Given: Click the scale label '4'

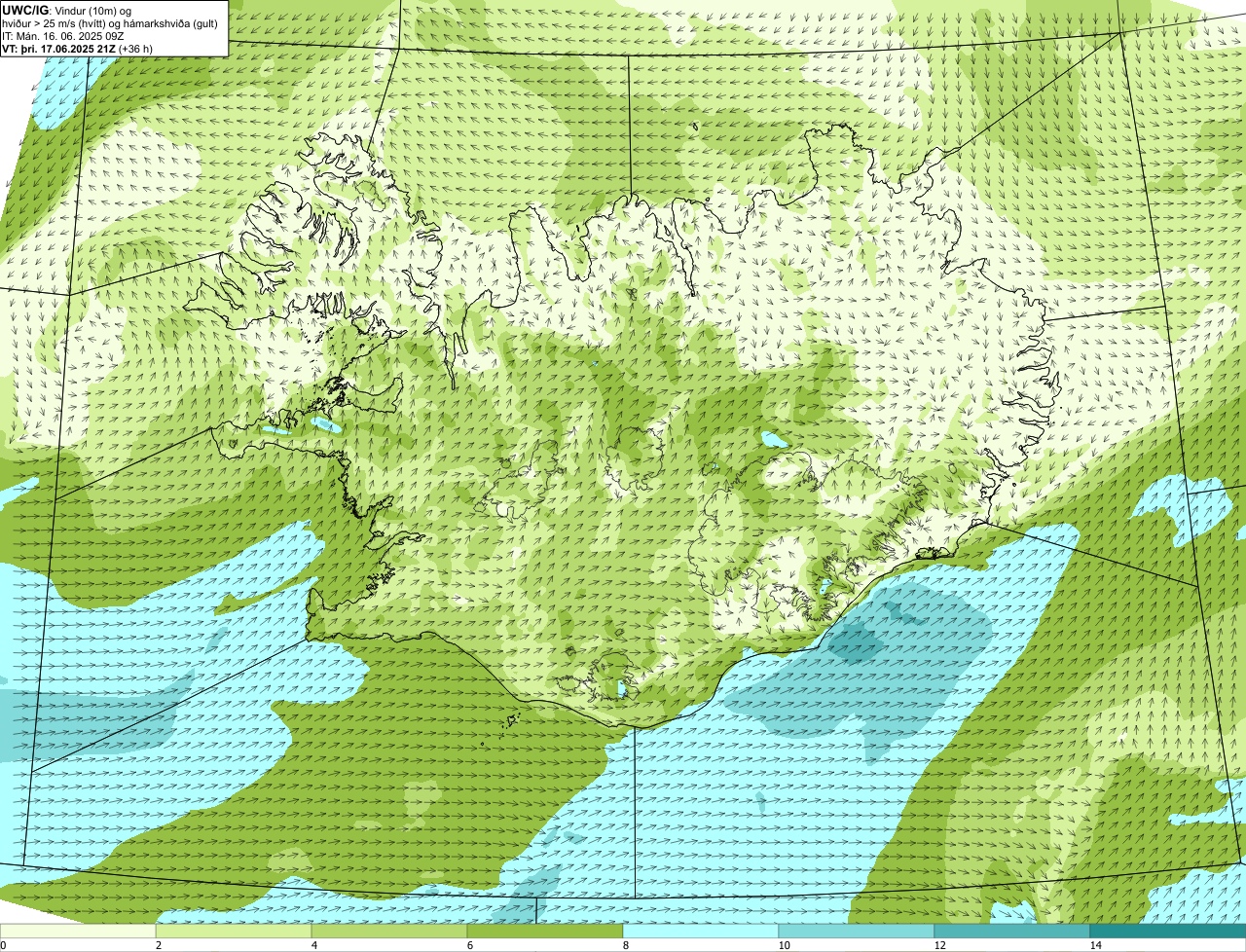Looking at the screenshot, I should point(313,945).
